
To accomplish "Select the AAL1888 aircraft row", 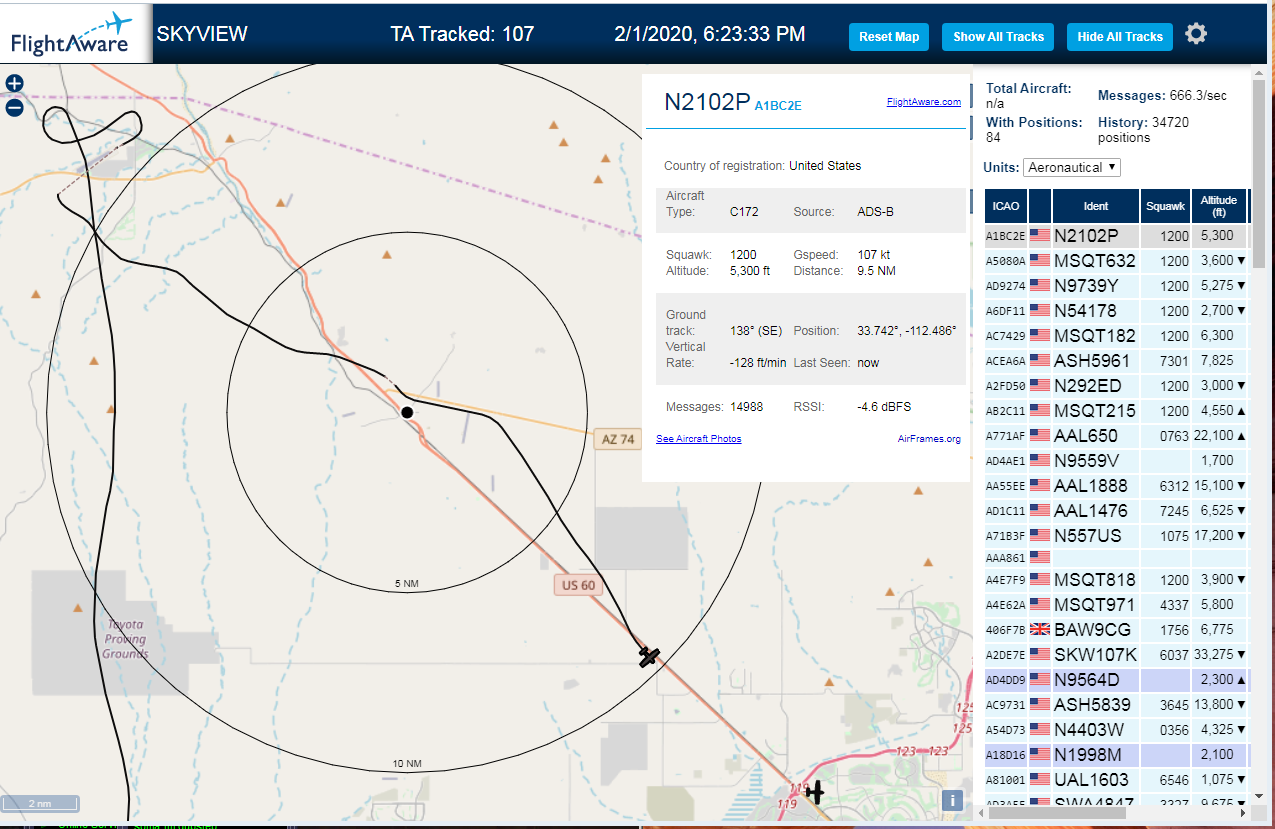I will click(x=1116, y=486).
